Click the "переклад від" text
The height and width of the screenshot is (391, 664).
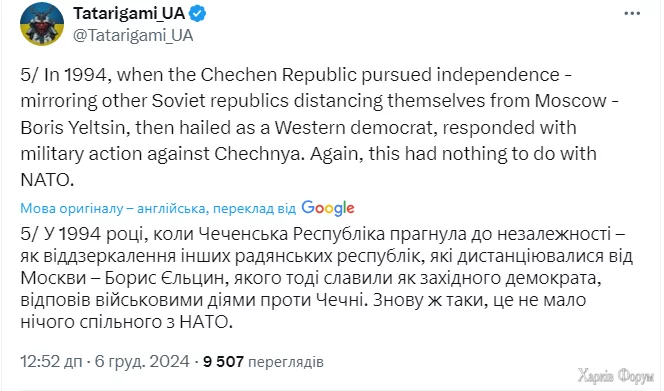click(254, 209)
